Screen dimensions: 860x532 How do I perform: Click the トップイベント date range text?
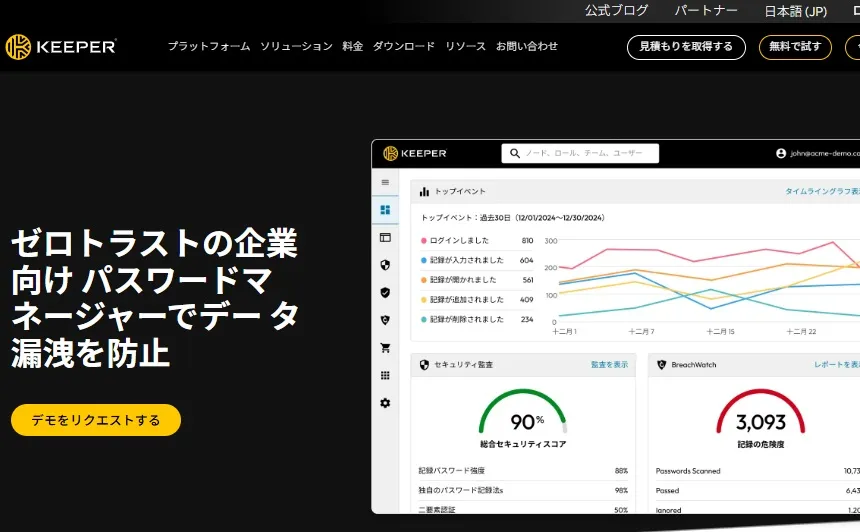pyautogui.click(x=513, y=218)
